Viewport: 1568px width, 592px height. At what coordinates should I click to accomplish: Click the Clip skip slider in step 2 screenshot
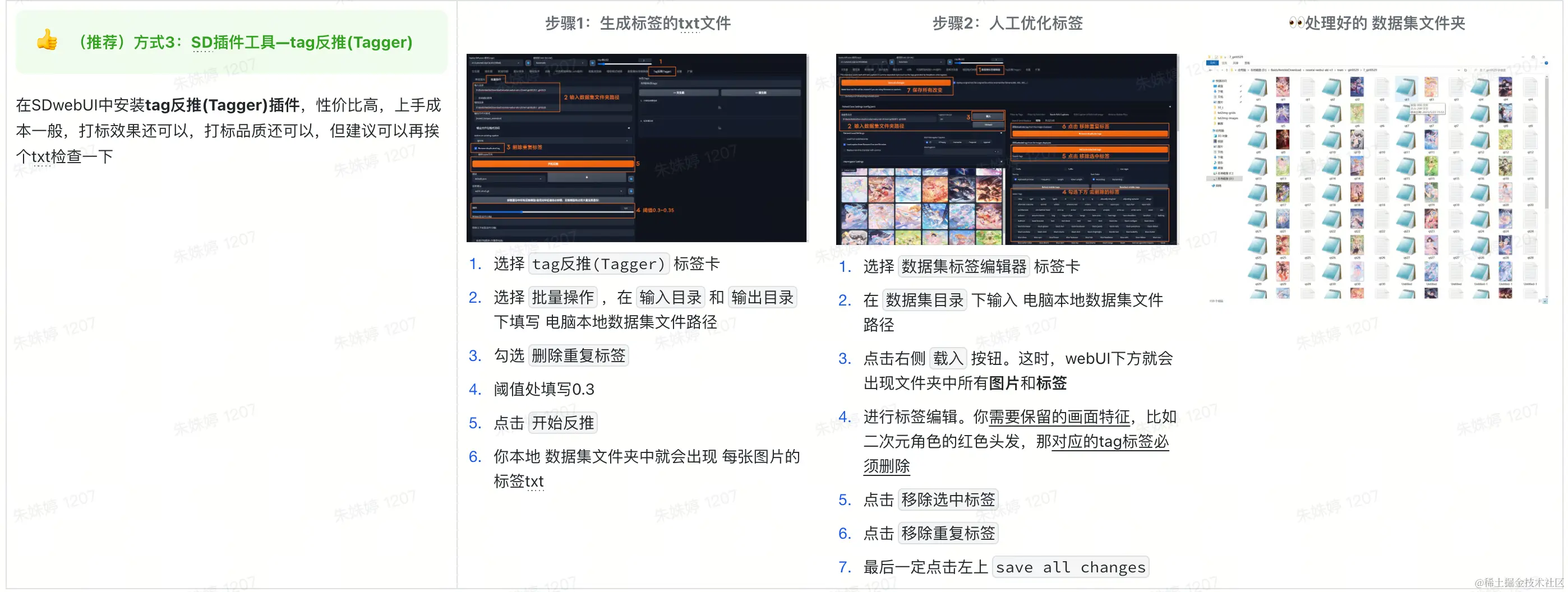pos(979,63)
